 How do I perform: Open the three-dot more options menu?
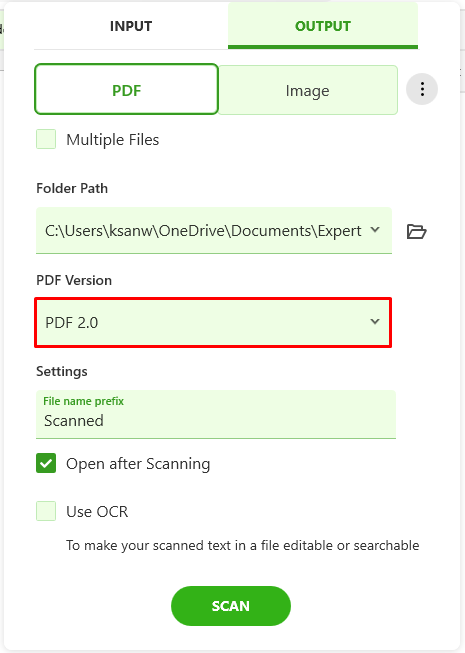coord(422,89)
